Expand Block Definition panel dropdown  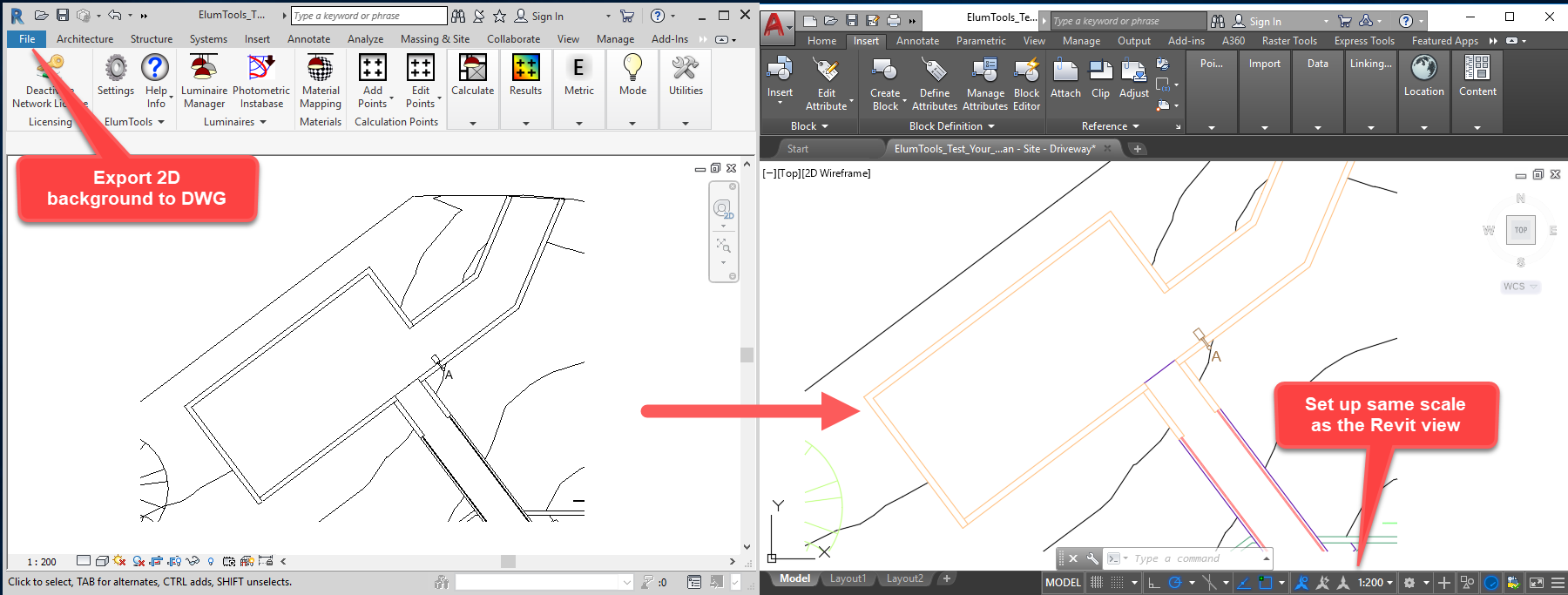(x=991, y=126)
